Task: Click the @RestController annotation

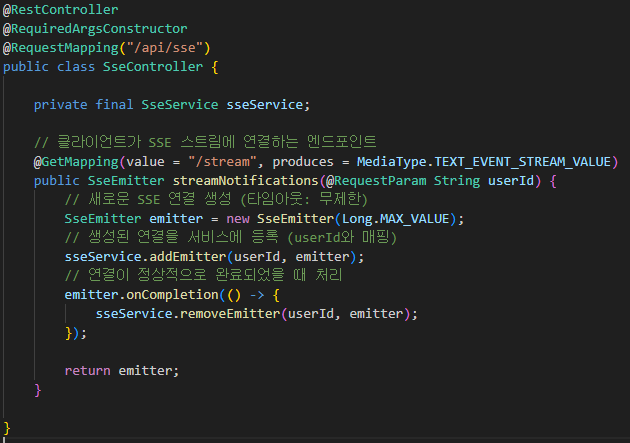Action: [60, 10]
